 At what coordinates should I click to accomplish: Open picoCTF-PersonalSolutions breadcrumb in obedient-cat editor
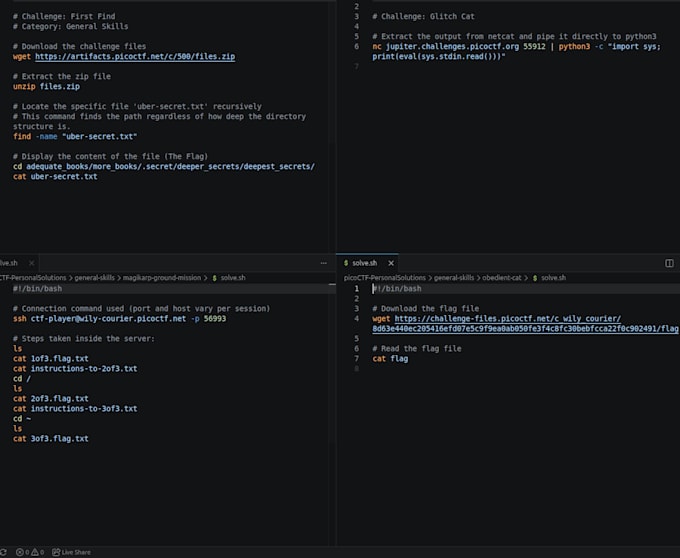[385, 277]
